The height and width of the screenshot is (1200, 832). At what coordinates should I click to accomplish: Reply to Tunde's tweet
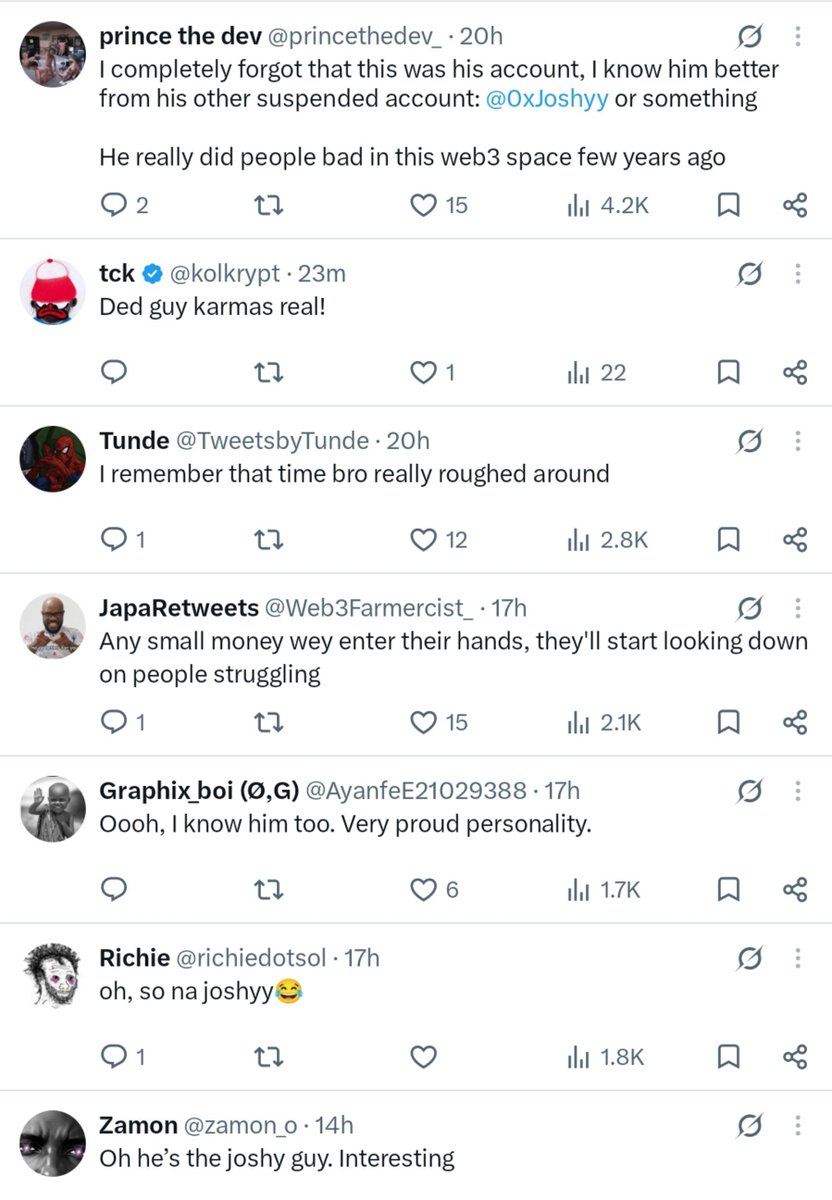pyautogui.click(x=116, y=540)
